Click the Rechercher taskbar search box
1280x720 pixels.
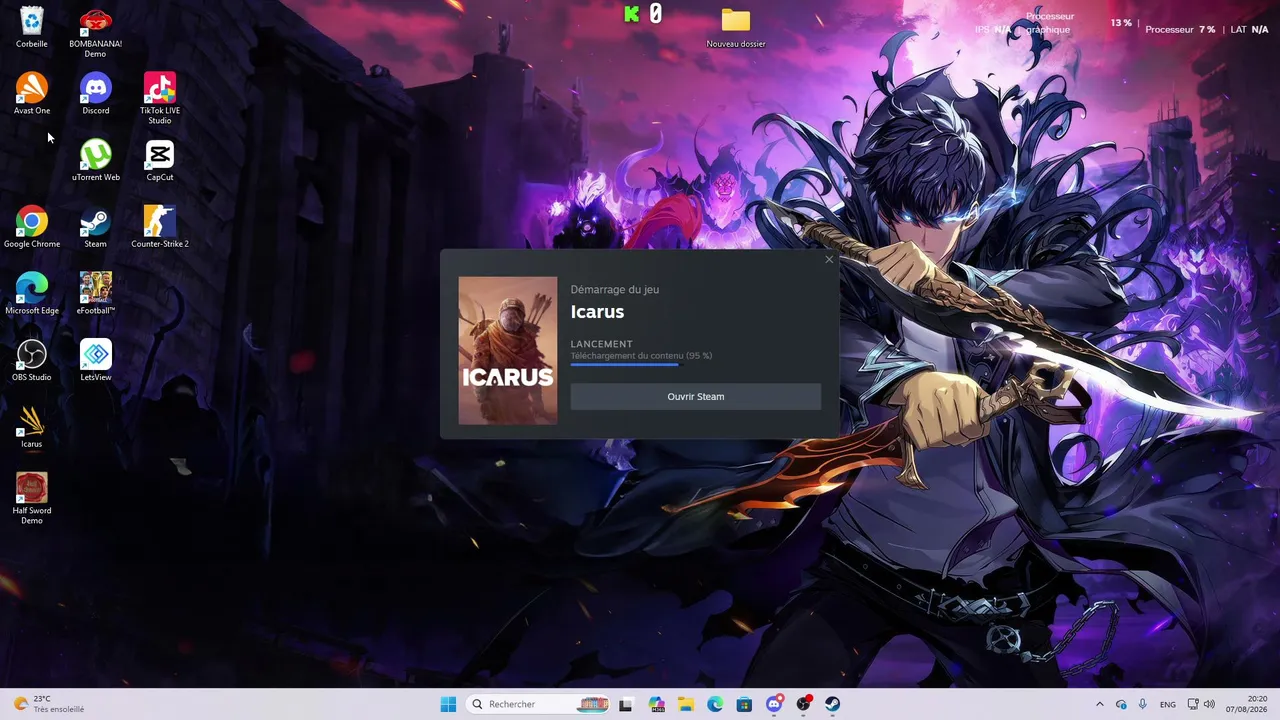[x=538, y=704]
